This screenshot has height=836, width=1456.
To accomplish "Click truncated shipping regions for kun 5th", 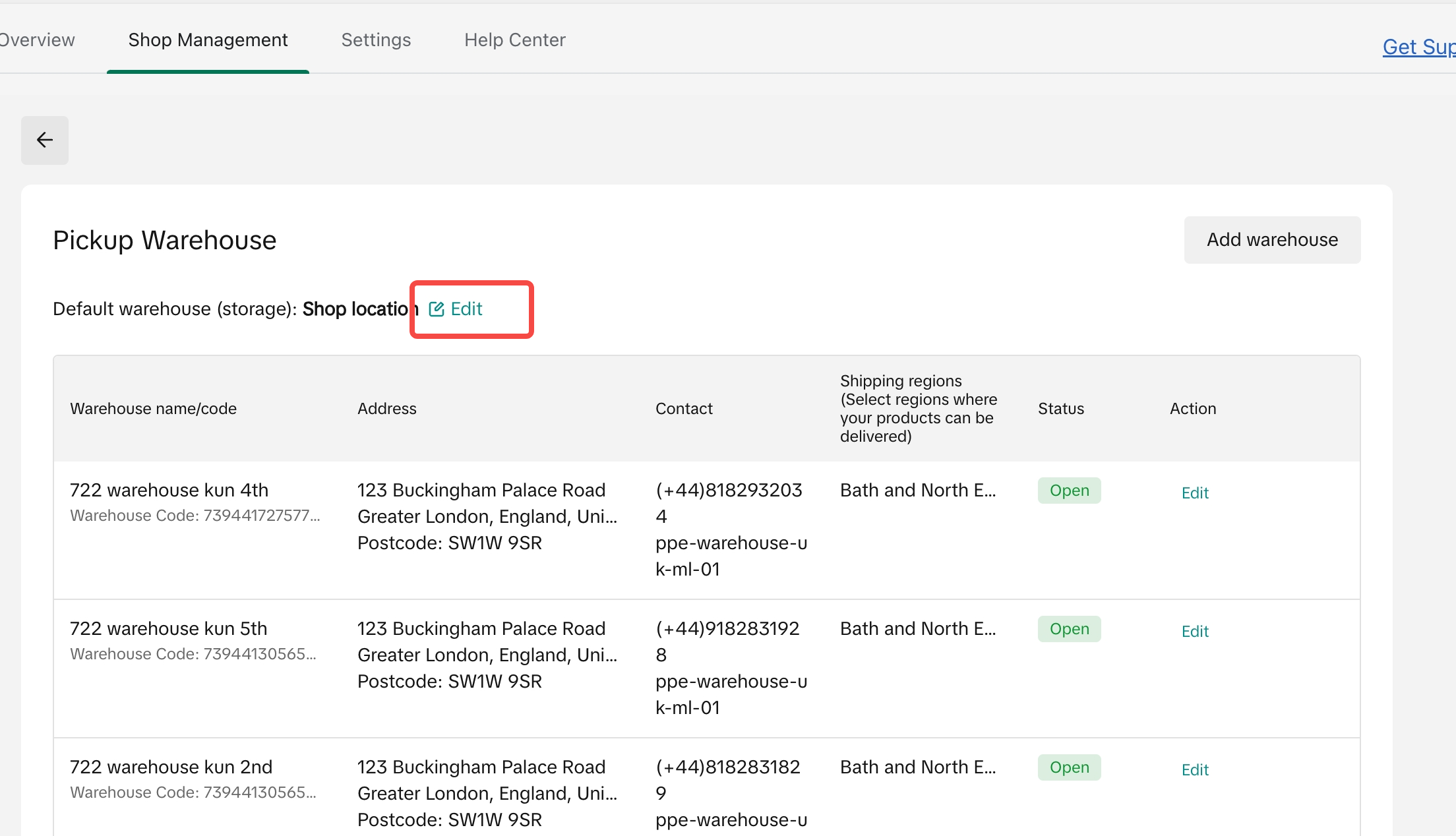I will pyautogui.click(x=917, y=629).
